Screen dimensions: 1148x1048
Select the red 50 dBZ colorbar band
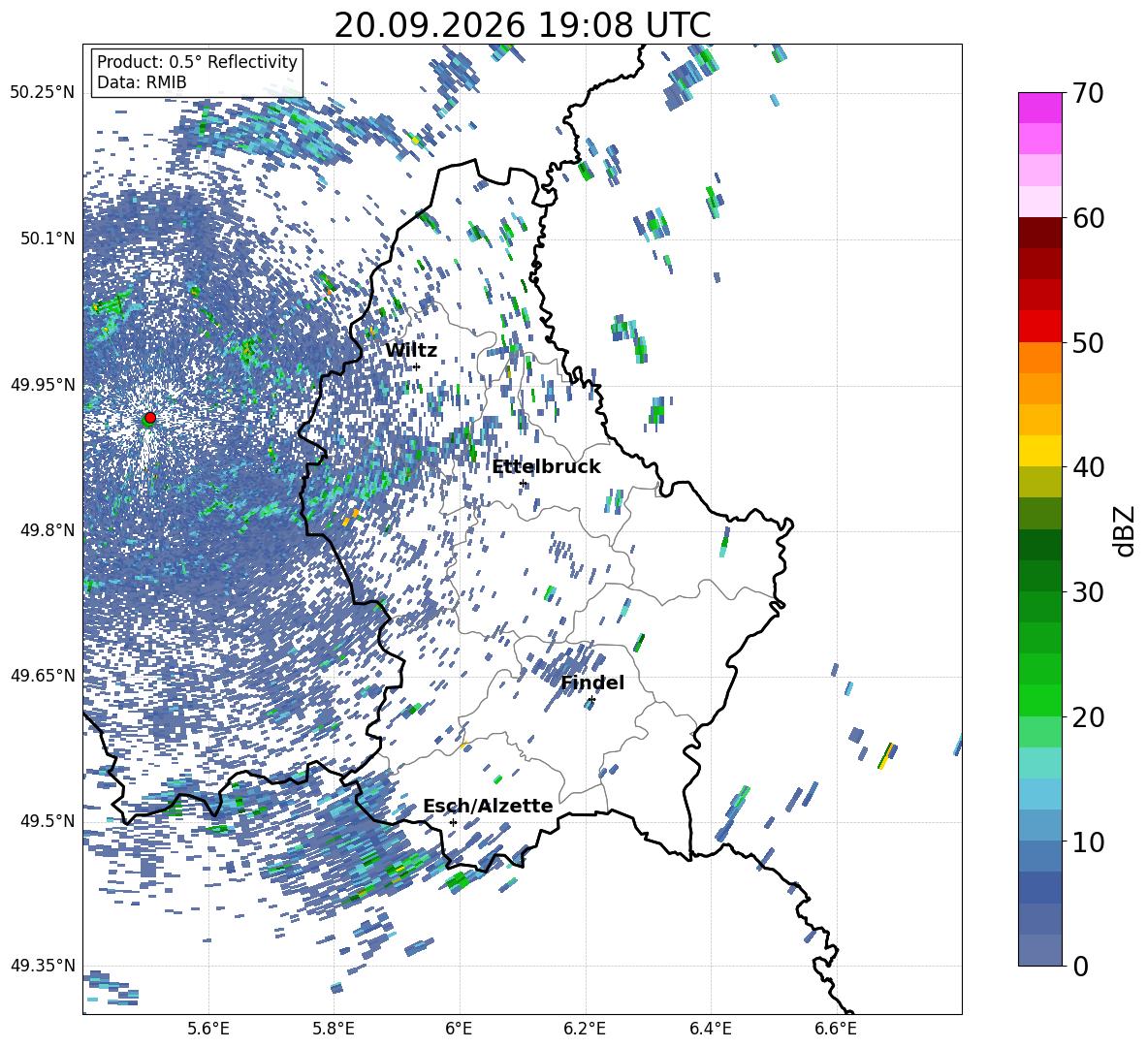(1039, 326)
